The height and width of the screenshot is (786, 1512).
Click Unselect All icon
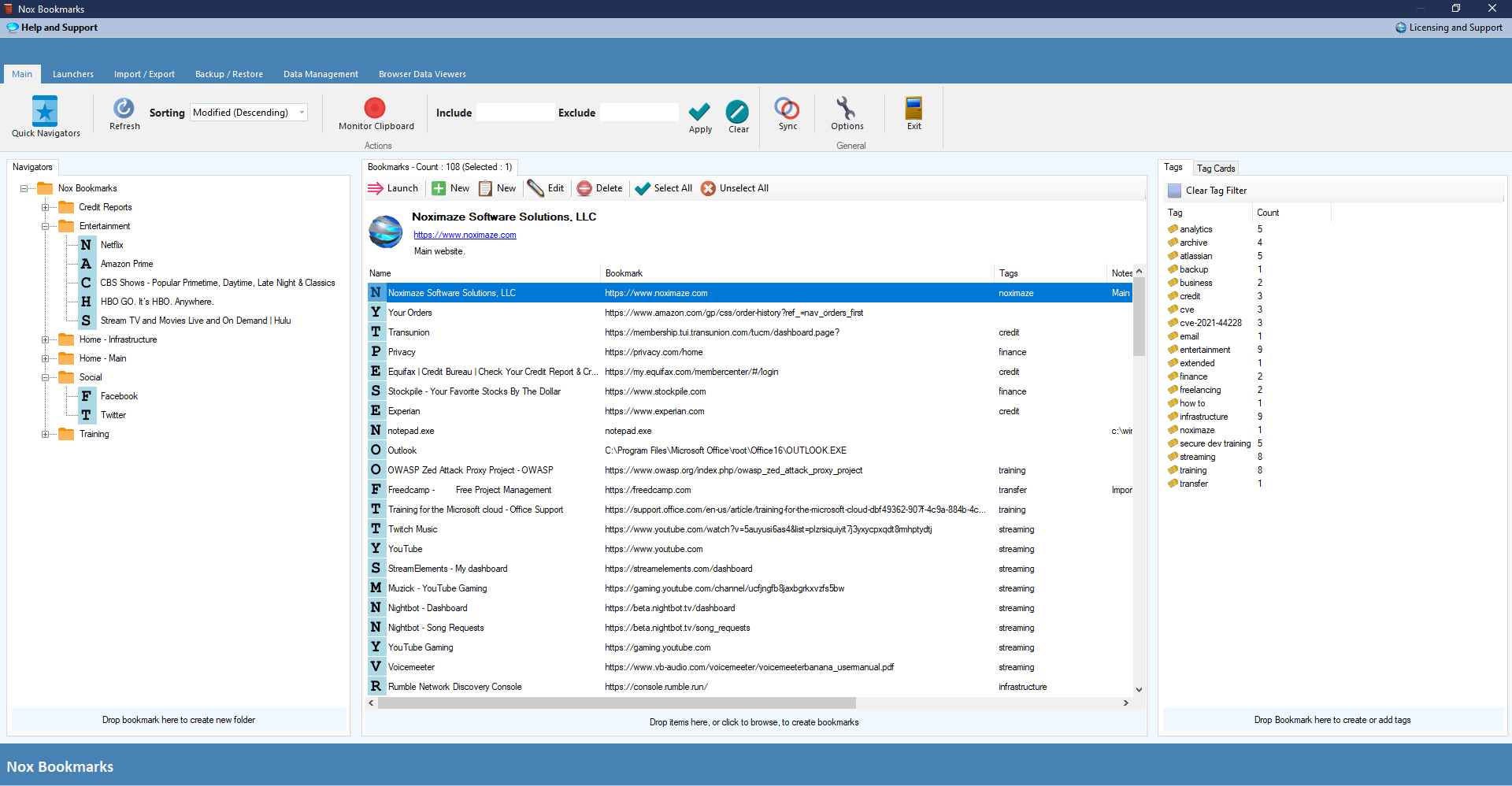[735, 188]
